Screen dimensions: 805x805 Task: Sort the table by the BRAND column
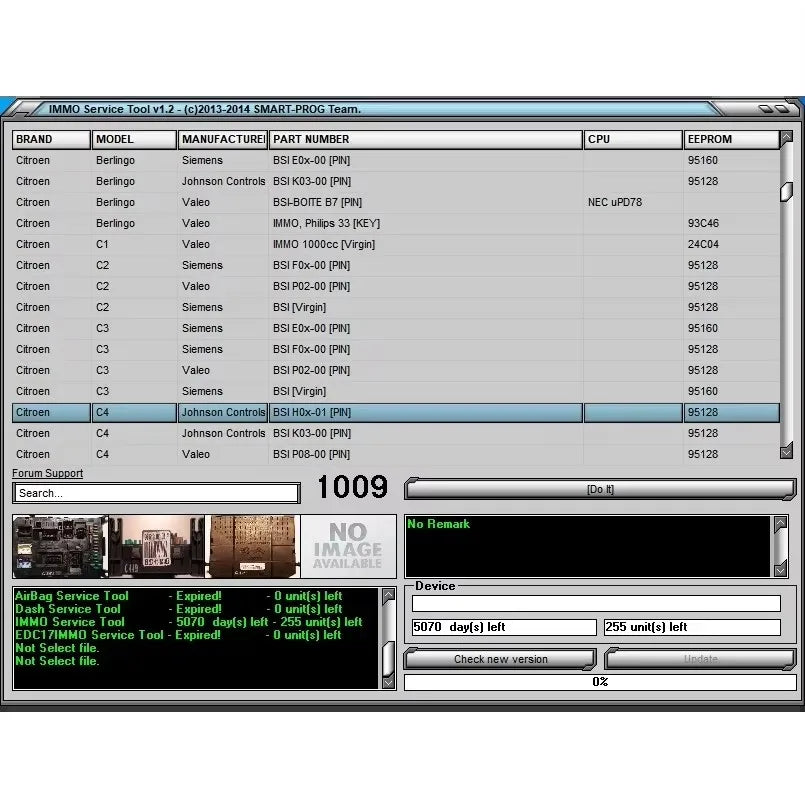(x=50, y=139)
